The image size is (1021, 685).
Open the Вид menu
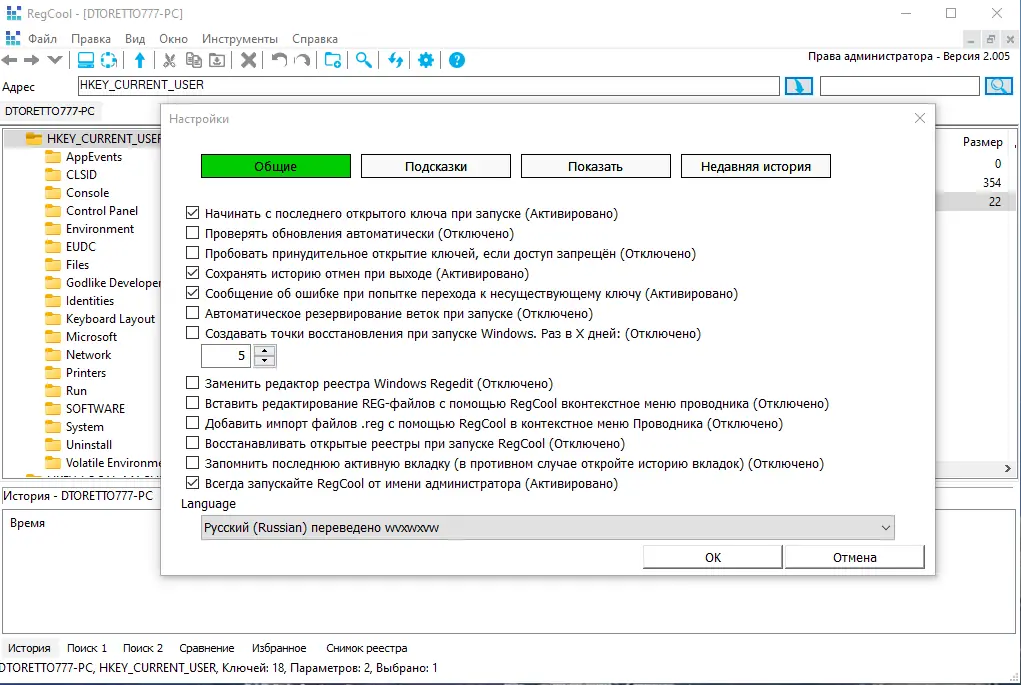135,39
